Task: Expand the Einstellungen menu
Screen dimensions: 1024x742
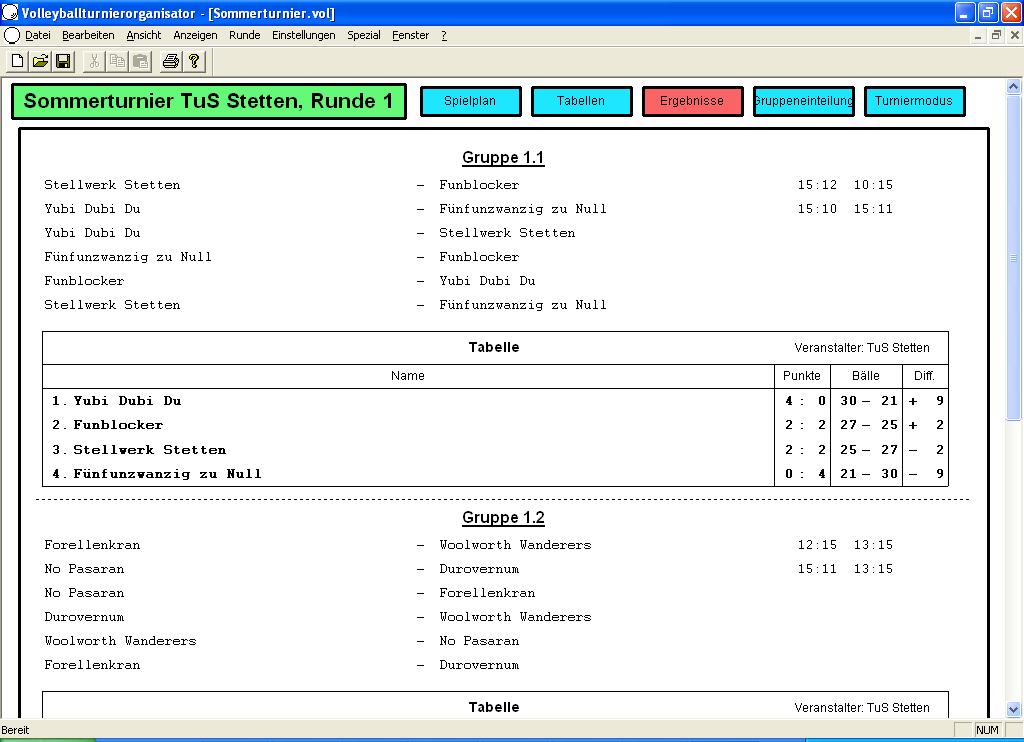Action: 304,35
